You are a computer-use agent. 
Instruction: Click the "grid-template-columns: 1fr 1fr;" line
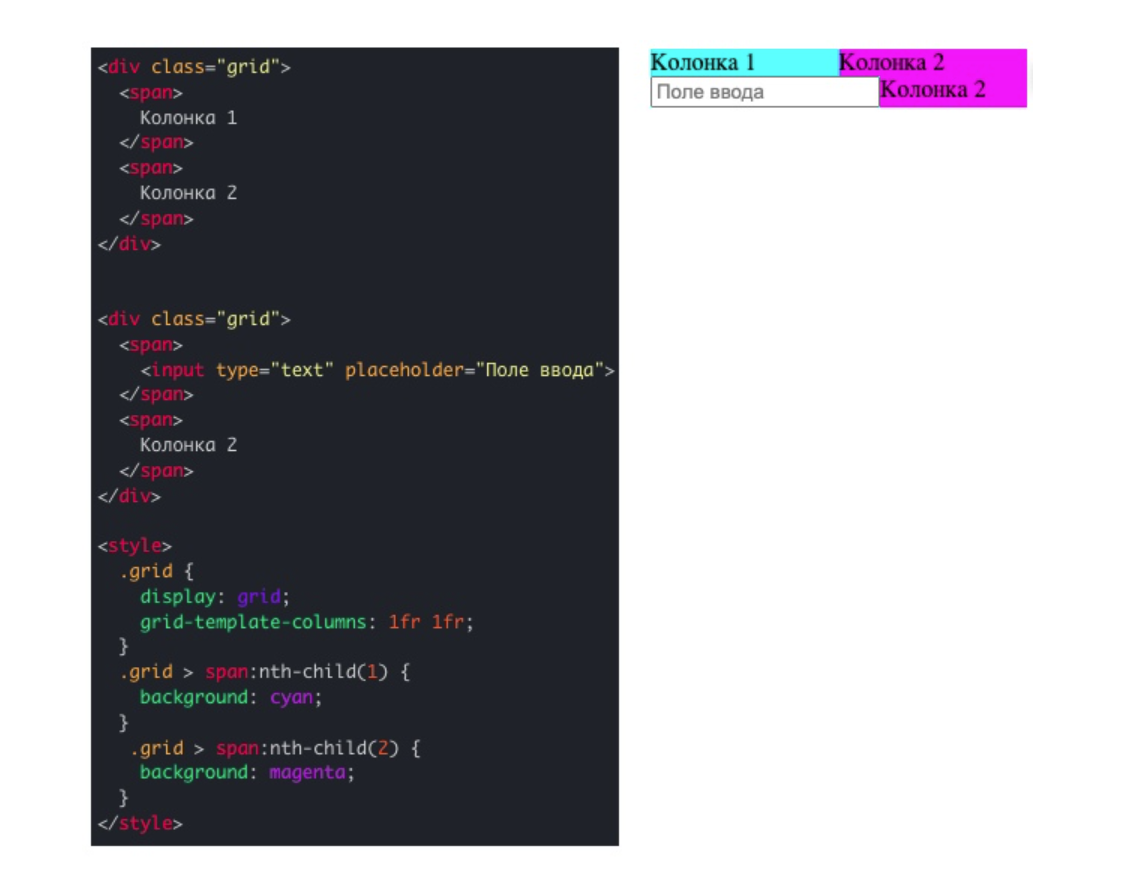306,622
